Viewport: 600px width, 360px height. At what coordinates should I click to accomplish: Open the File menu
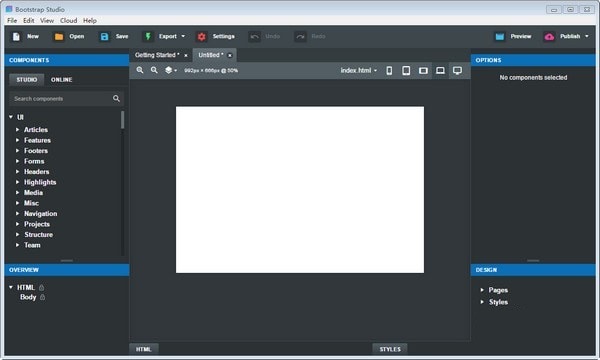(x=12, y=21)
